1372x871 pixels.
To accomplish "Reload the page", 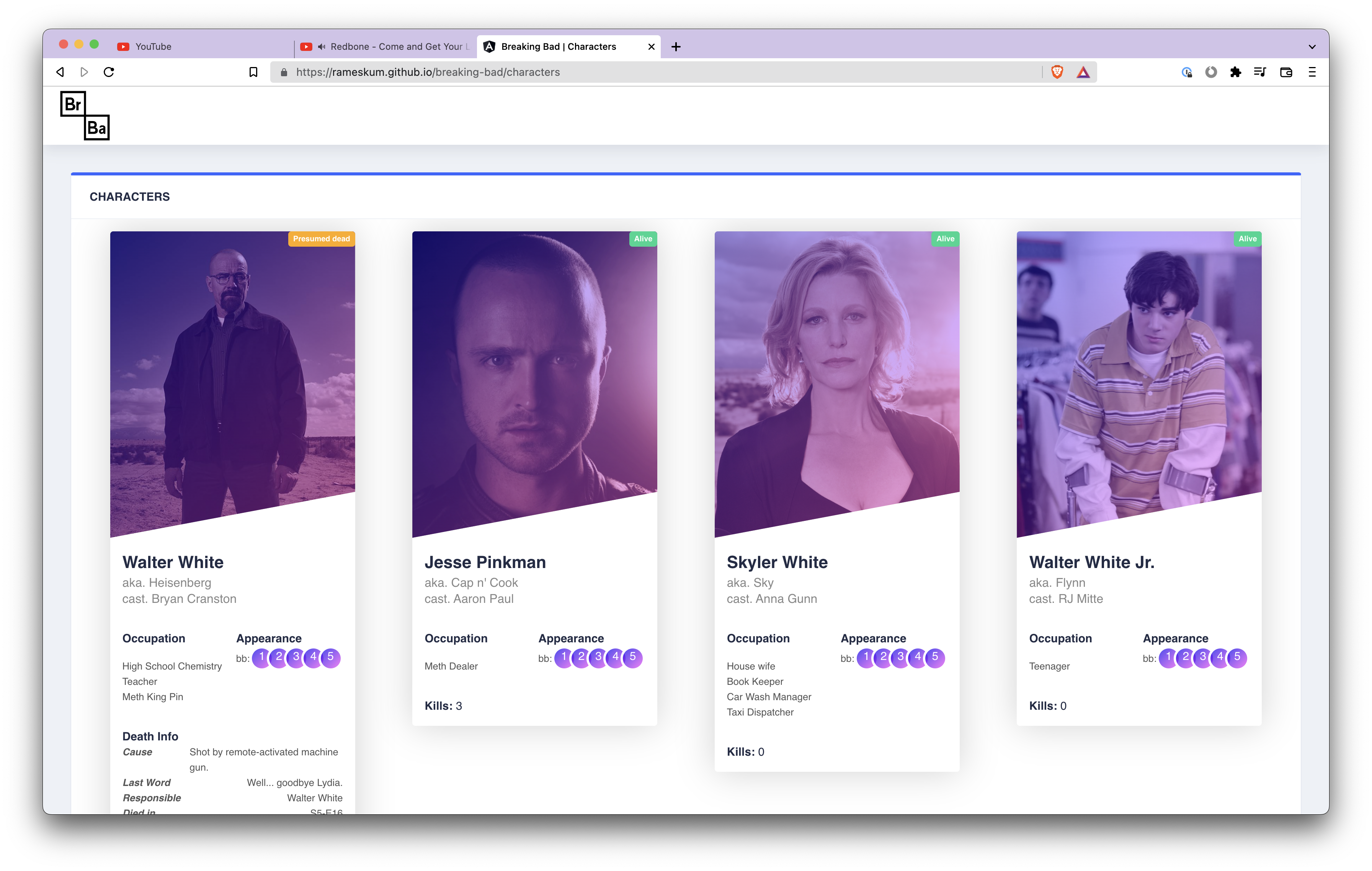I will point(109,72).
